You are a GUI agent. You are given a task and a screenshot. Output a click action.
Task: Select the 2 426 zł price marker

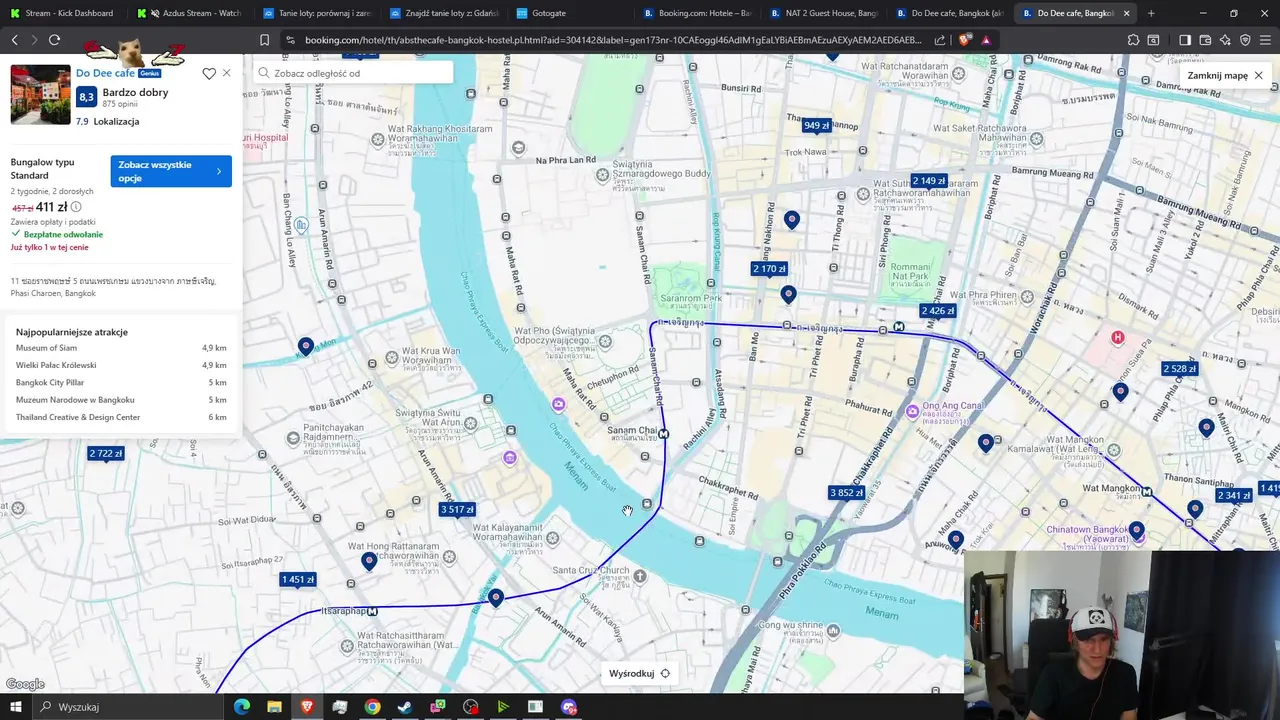[x=938, y=311]
